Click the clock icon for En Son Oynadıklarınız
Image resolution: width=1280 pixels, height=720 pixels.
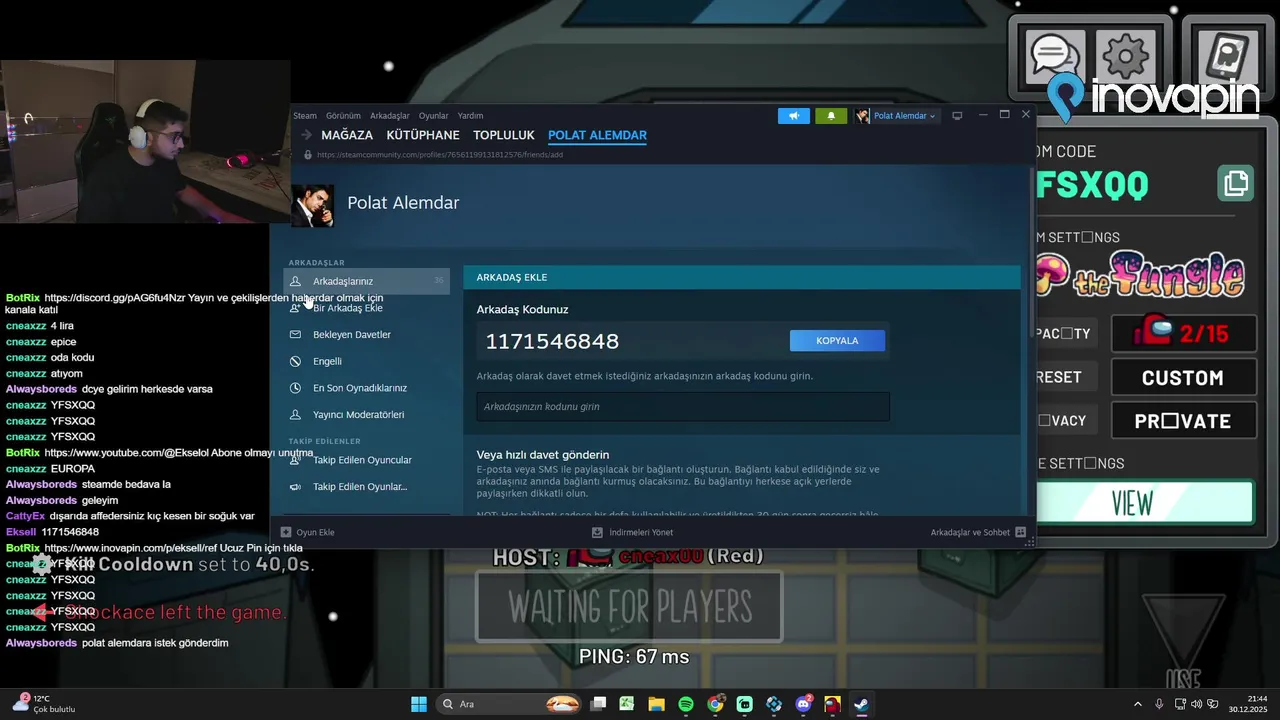[295, 388]
